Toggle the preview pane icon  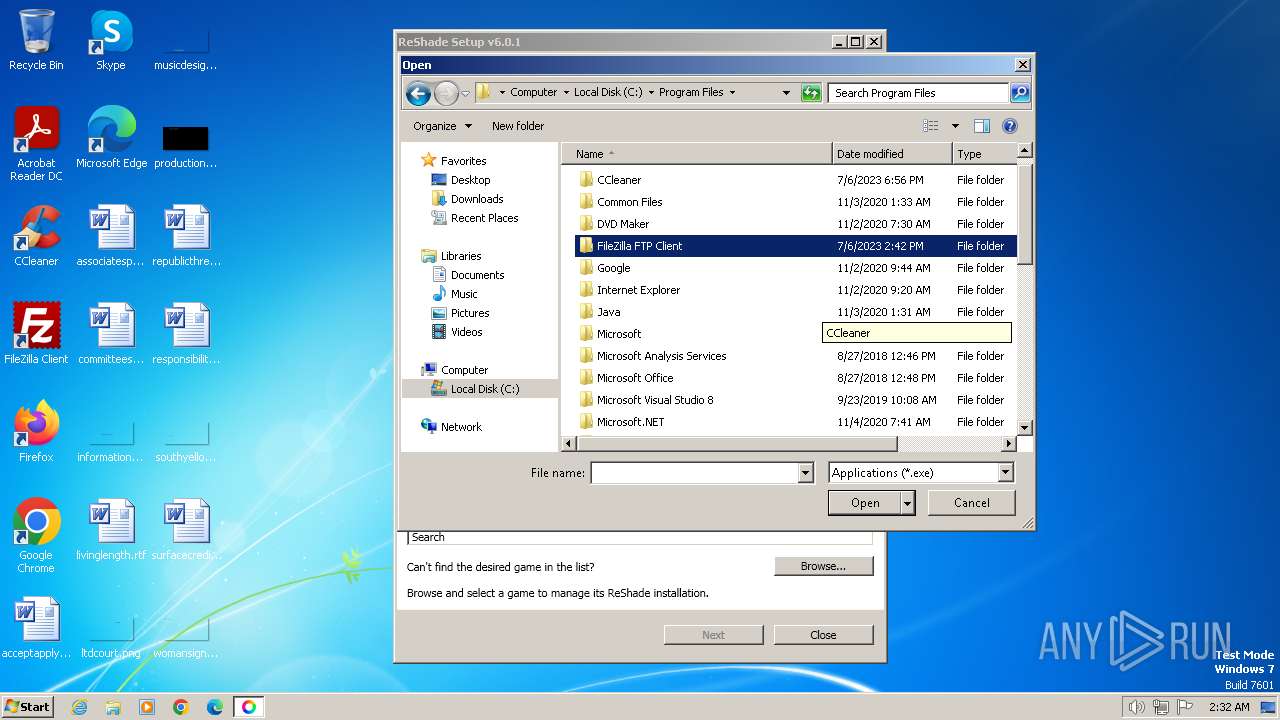(x=981, y=126)
